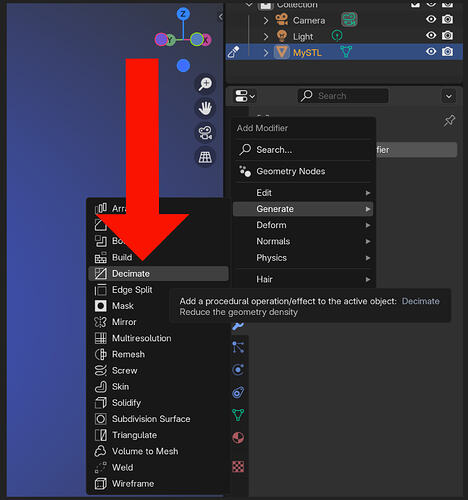Click the blue Z axis gizmo ball
Screen dimensions: 468x500
pos(183,14)
